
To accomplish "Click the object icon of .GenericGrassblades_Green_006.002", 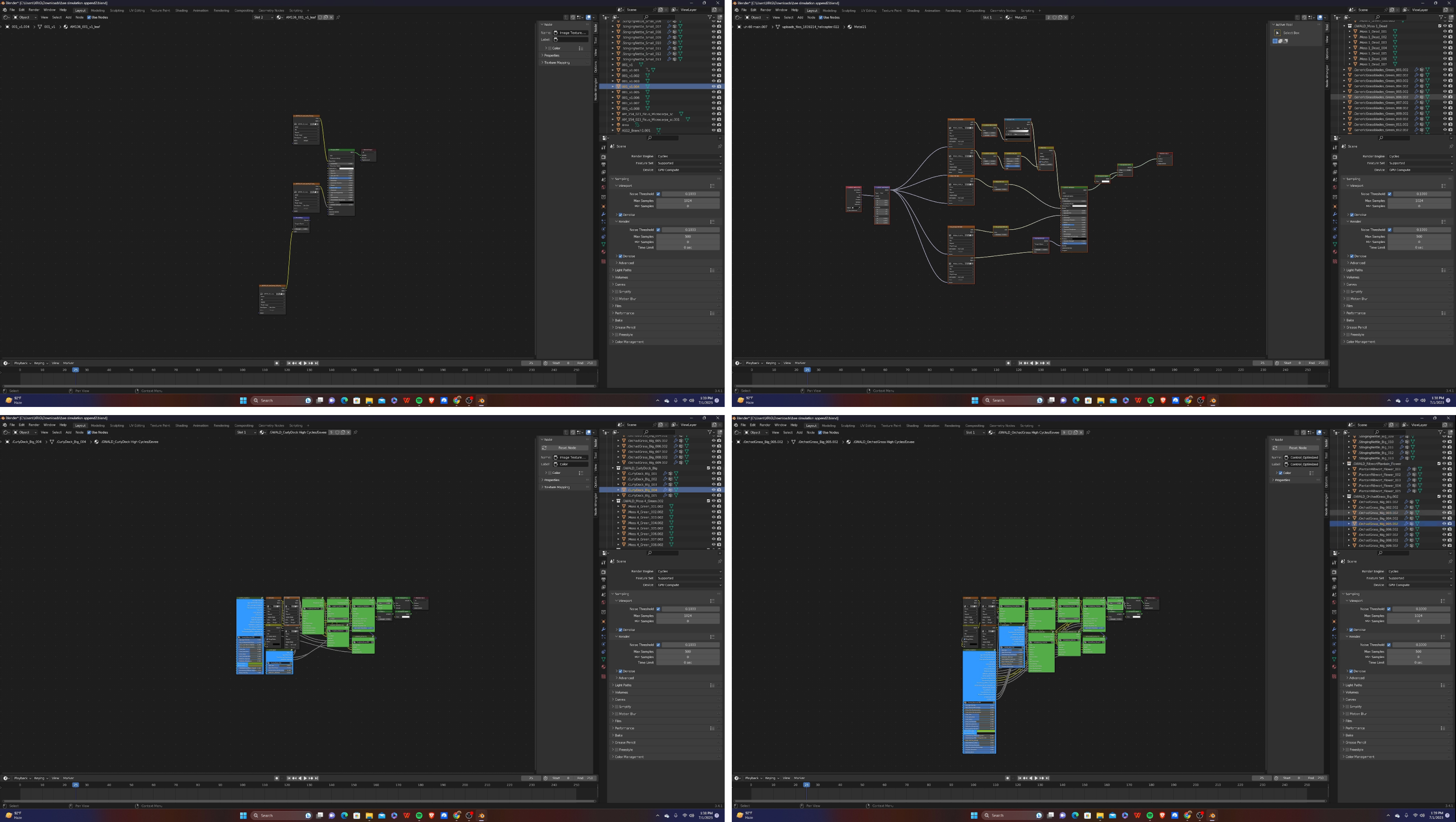I will click(x=1350, y=97).
